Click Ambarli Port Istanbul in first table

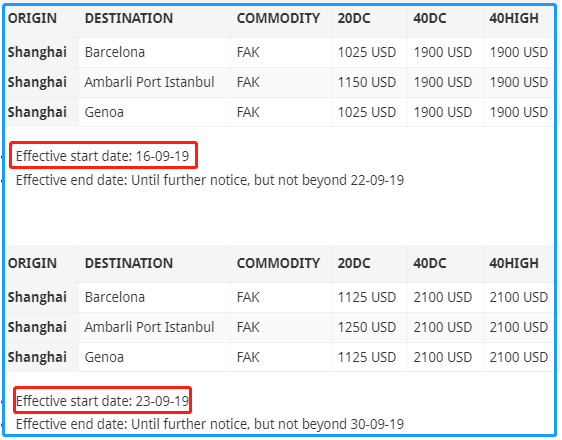click(x=149, y=82)
